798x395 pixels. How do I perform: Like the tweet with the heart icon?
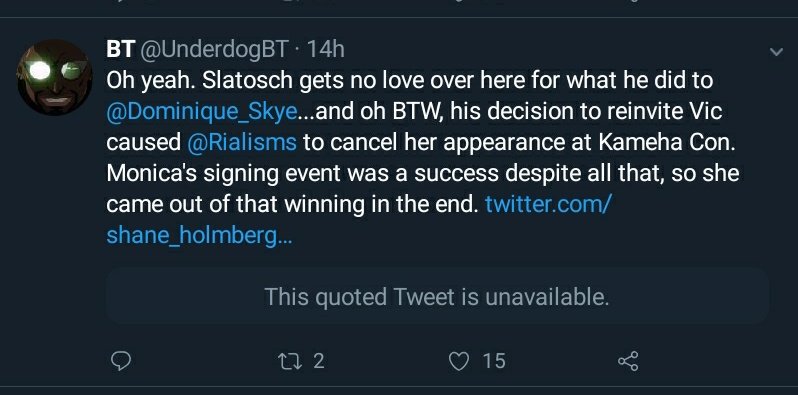coord(459,361)
